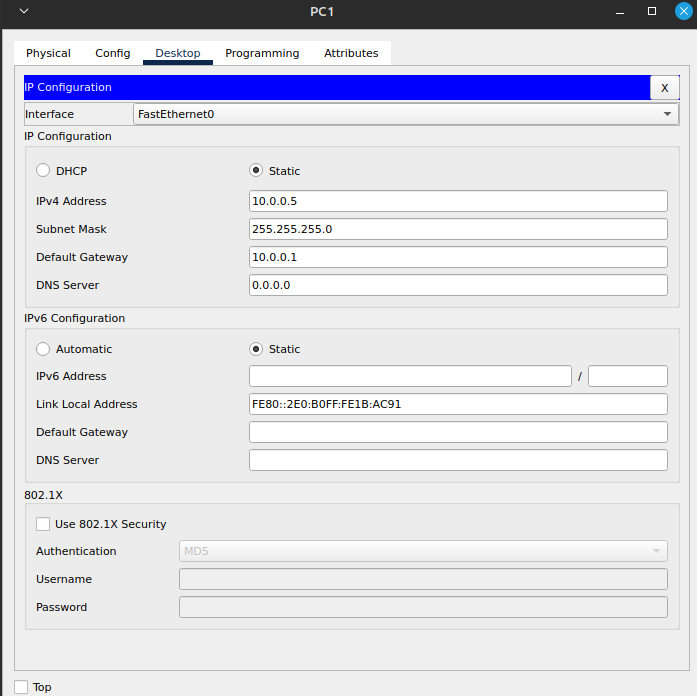Screen dimensions: 697x696
Task: Select the DHCP radio button
Action: (44, 171)
